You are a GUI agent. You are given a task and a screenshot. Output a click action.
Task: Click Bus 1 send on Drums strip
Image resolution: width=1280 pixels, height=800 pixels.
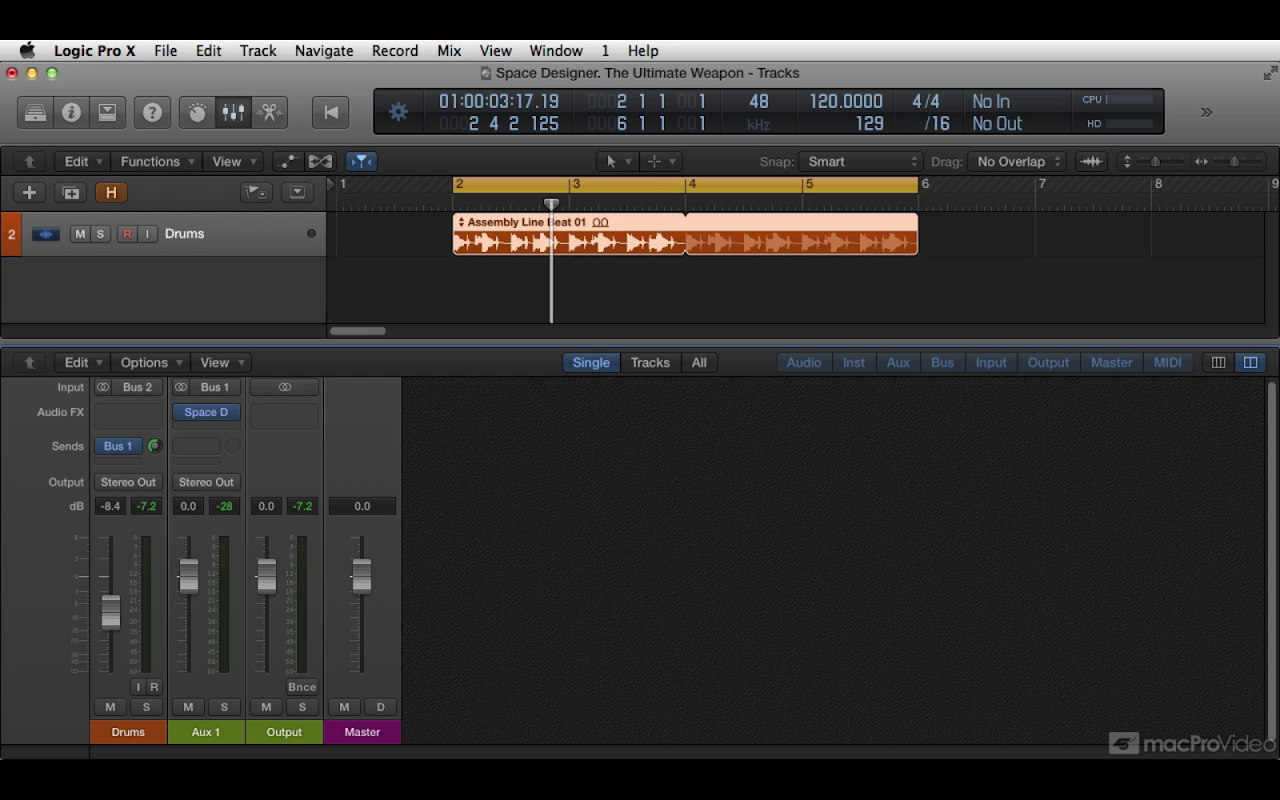119,446
